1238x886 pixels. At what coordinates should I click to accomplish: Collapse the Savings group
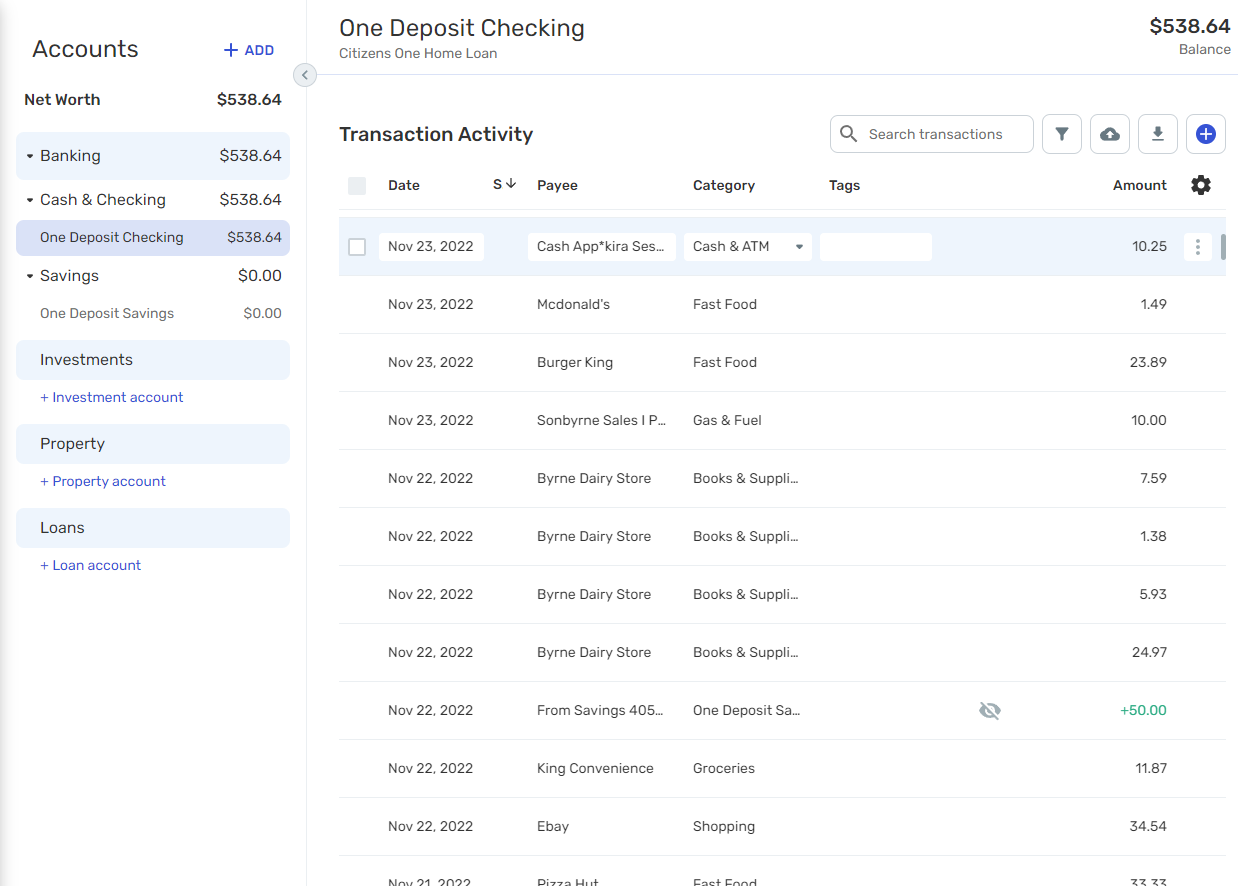coord(30,277)
